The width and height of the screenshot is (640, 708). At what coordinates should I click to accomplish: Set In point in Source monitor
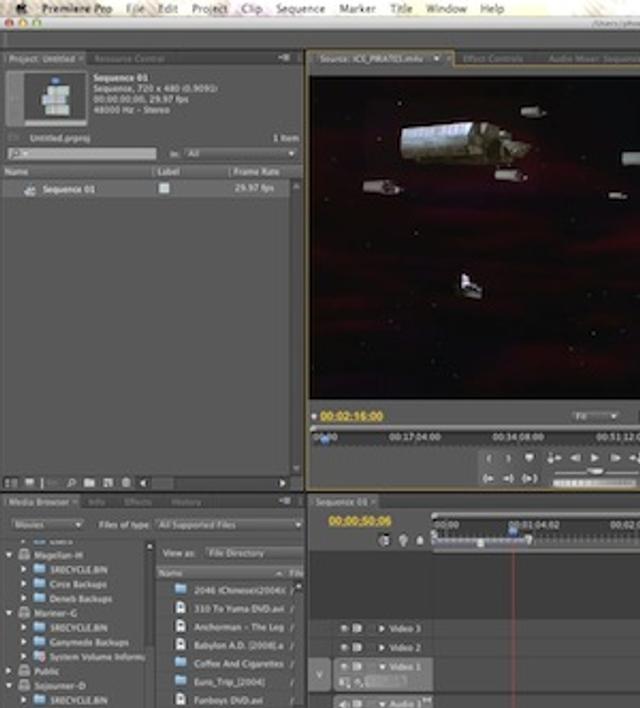488,458
